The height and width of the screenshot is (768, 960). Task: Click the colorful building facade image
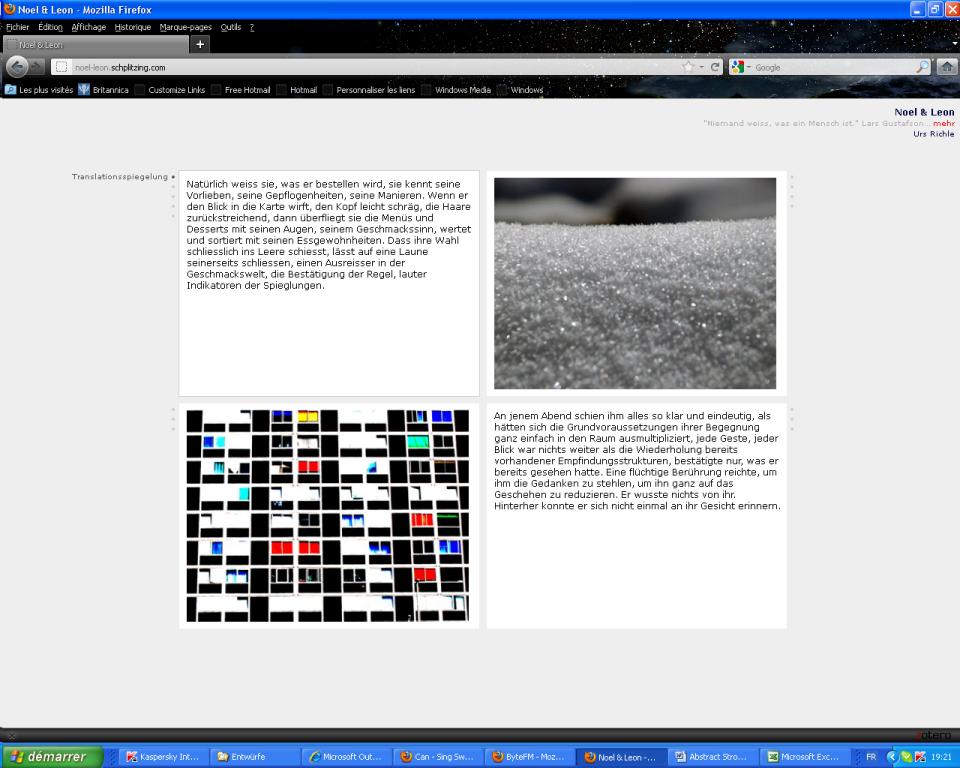(328, 515)
